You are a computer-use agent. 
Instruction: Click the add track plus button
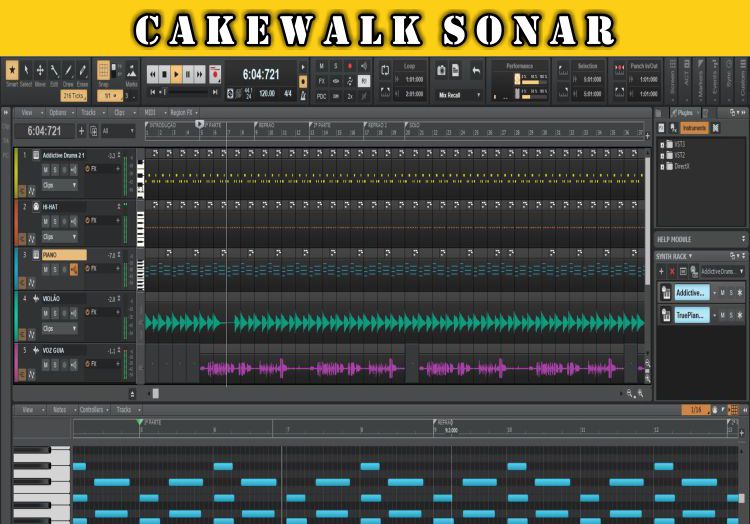(x=81, y=131)
